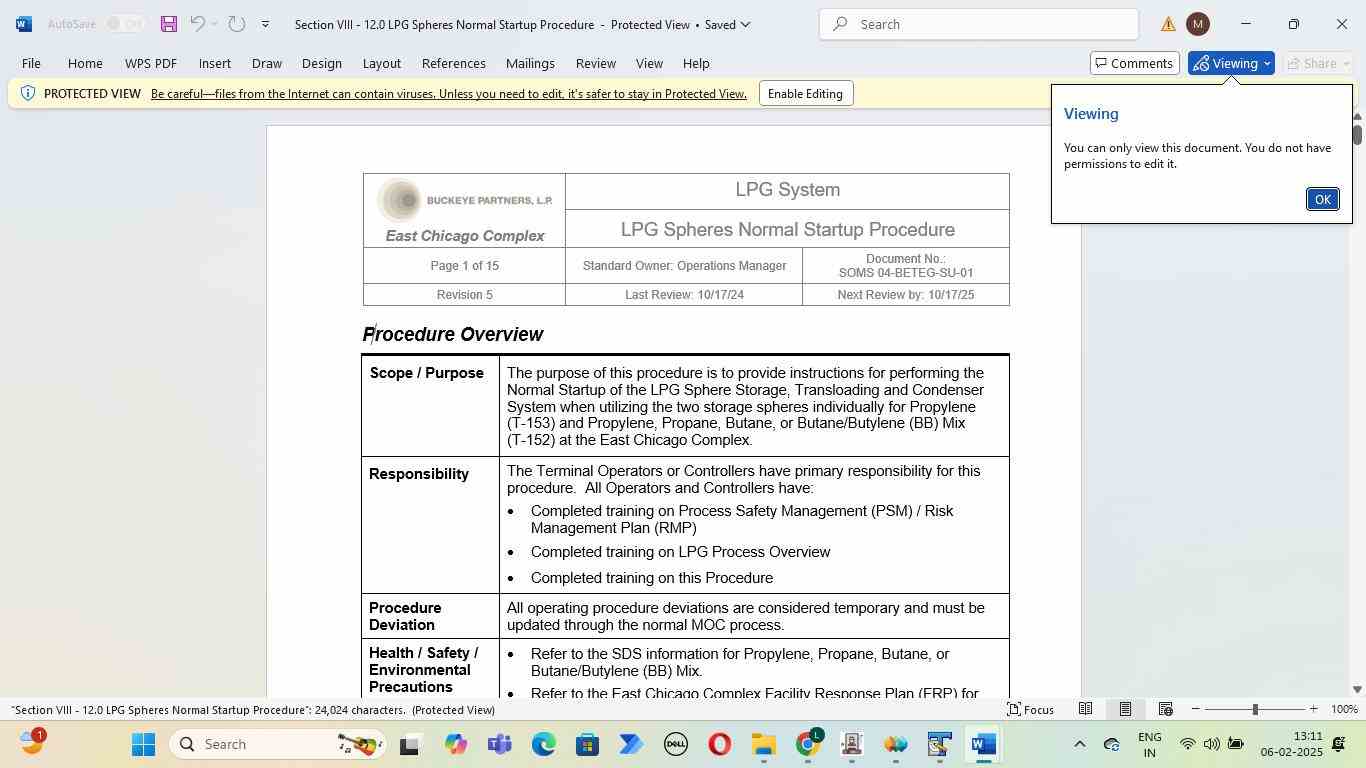This screenshot has height=768, width=1366.
Task: Click the Protected View shield icon
Action: click(x=28, y=93)
